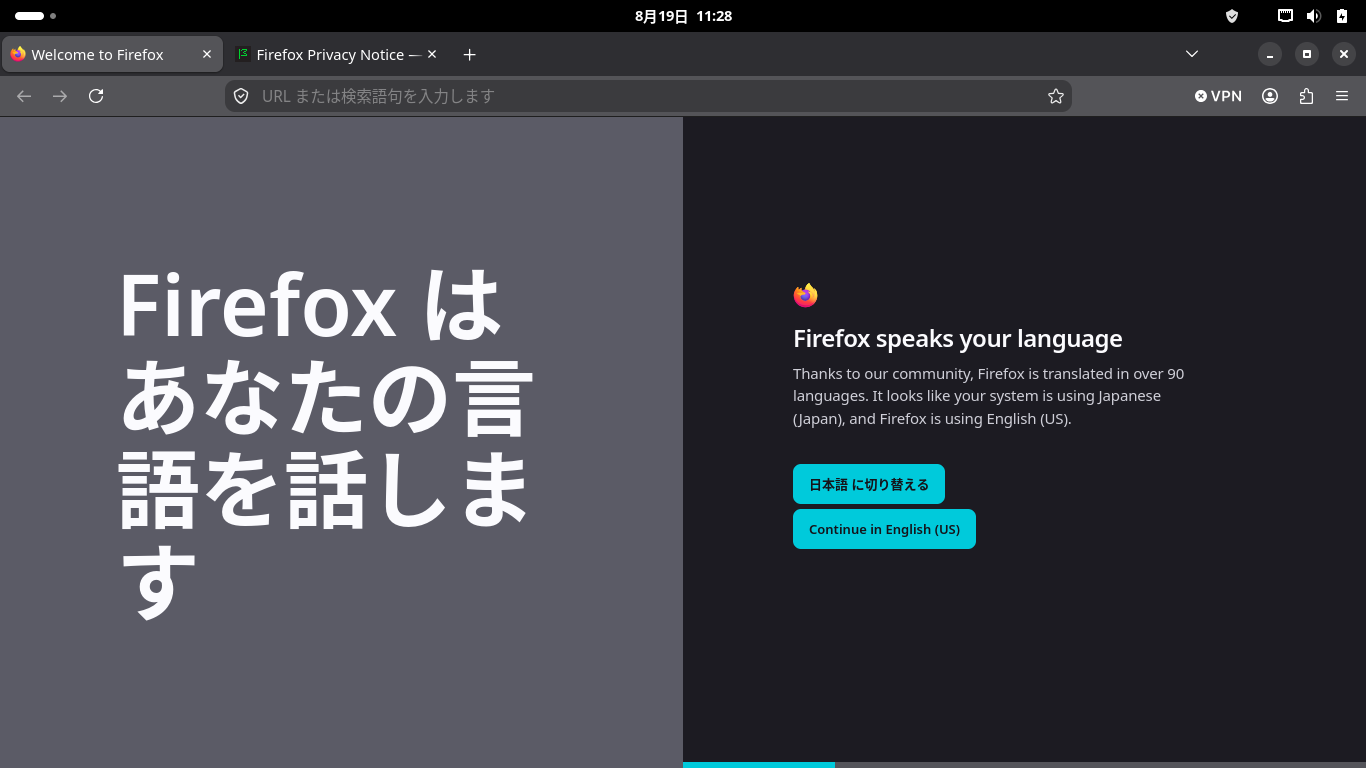Viewport: 1366px width, 768px height.
Task: Click the Firefox logo above the heading
Action: (805, 295)
